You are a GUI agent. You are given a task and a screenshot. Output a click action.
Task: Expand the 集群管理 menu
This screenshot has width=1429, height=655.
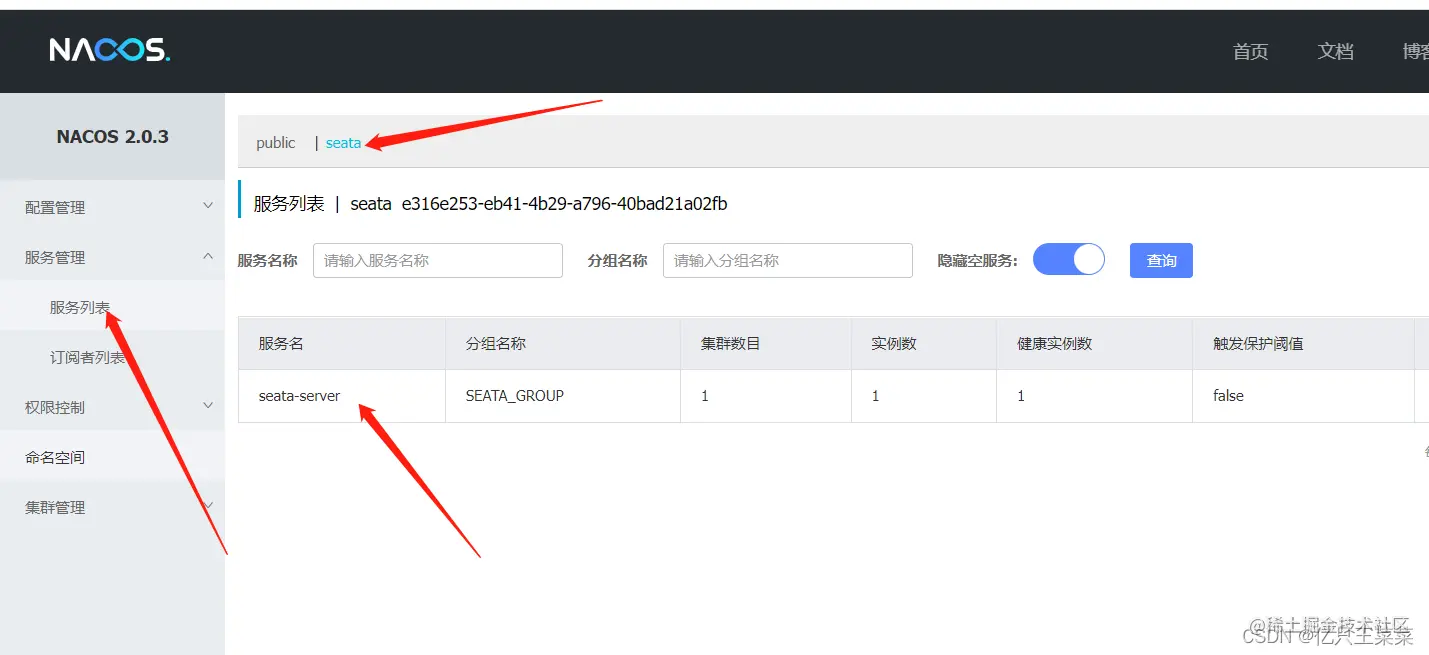(112, 507)
